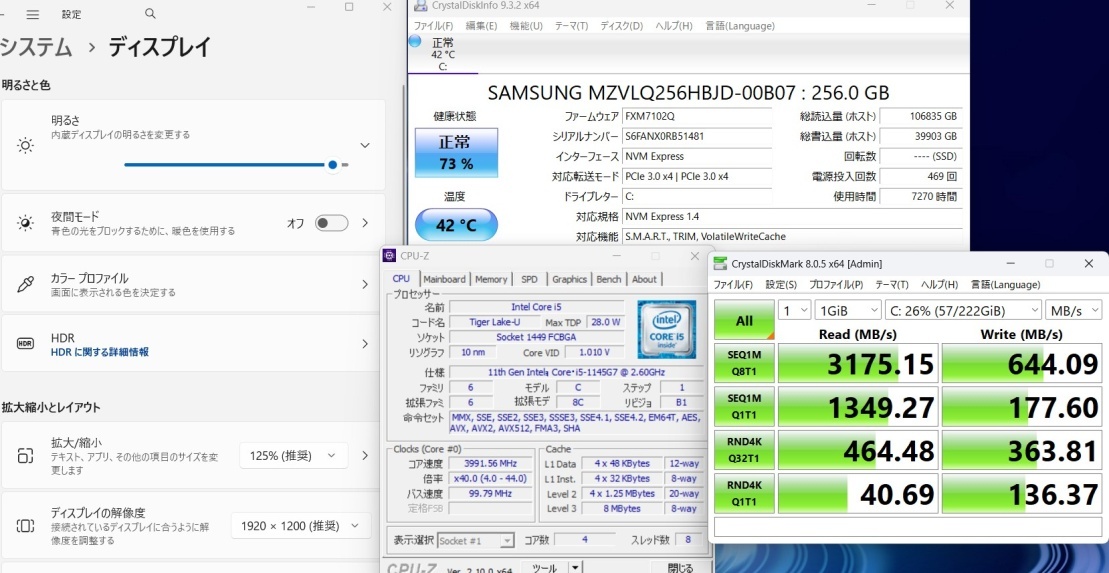
Task: Click the night light icon
Action: coord(25,223)
